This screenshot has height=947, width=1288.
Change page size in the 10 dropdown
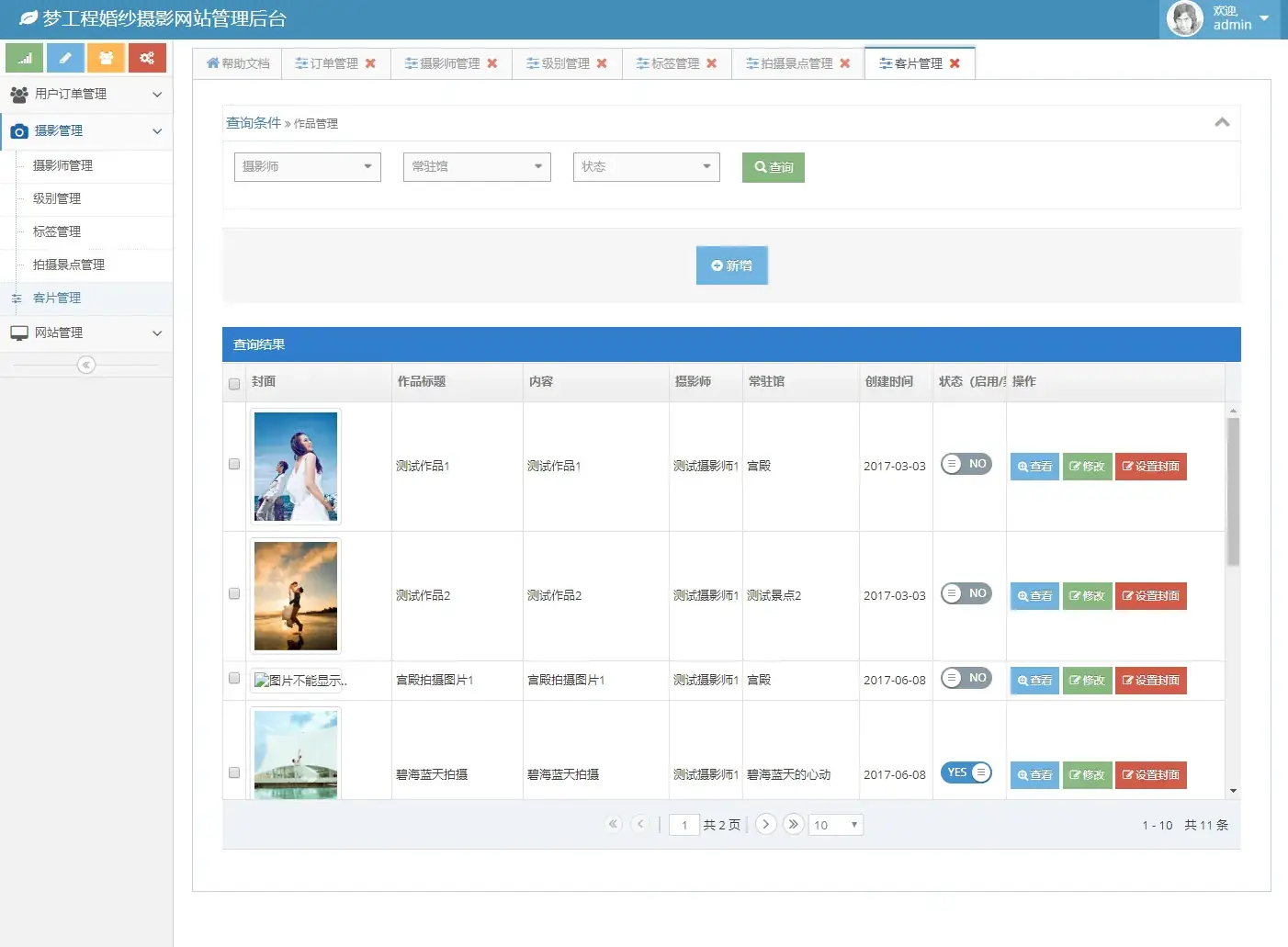(x=834, y=824)
